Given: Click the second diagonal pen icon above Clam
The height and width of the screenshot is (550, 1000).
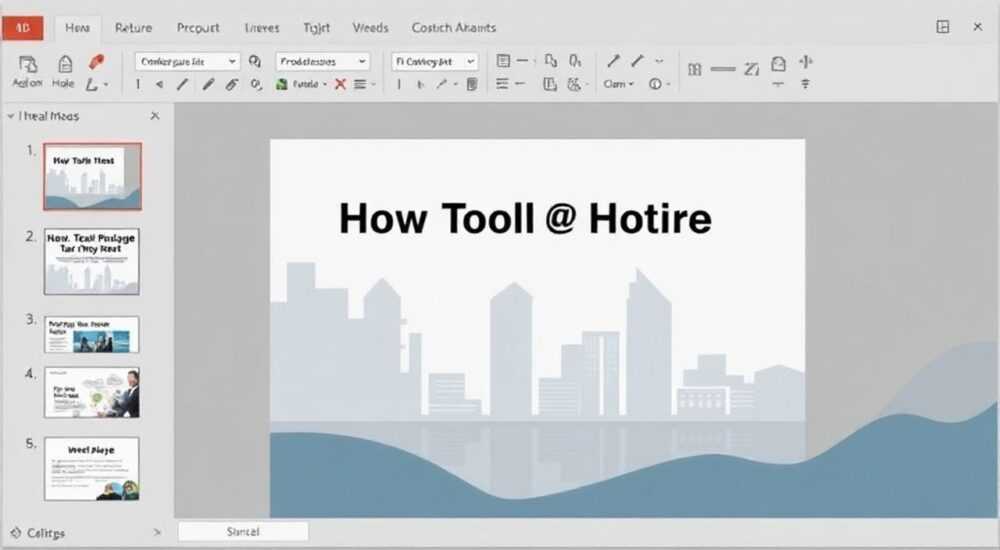Looking at the screenshot, I should pyautogui.click(x=637, y=61).
